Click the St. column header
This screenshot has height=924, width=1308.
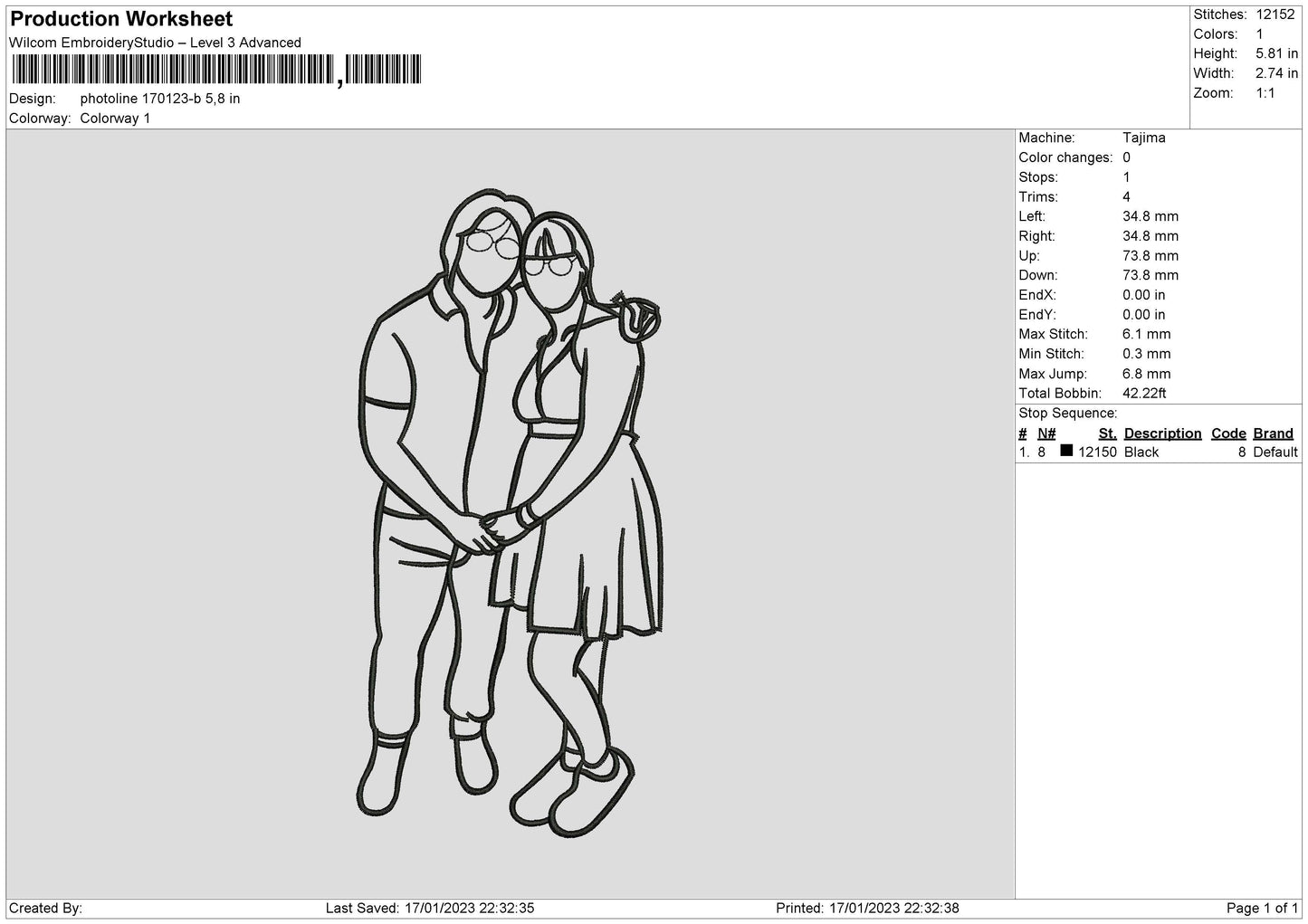point(1107,433)
